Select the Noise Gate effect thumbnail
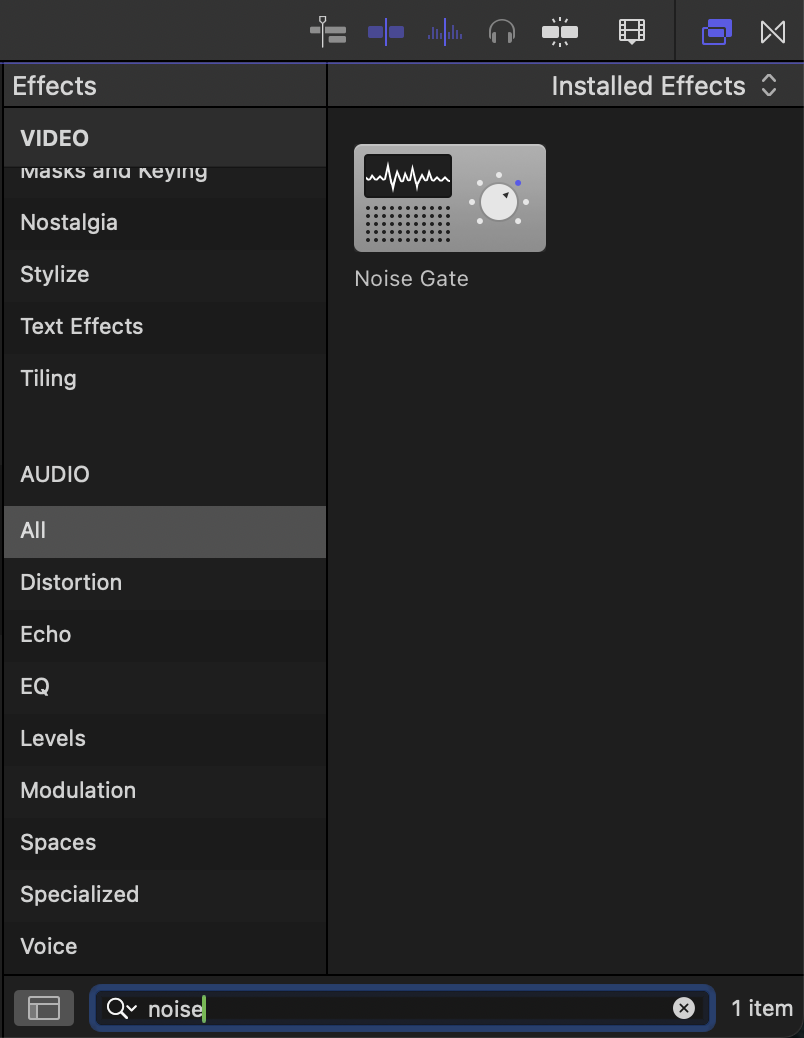 (450, 198)
